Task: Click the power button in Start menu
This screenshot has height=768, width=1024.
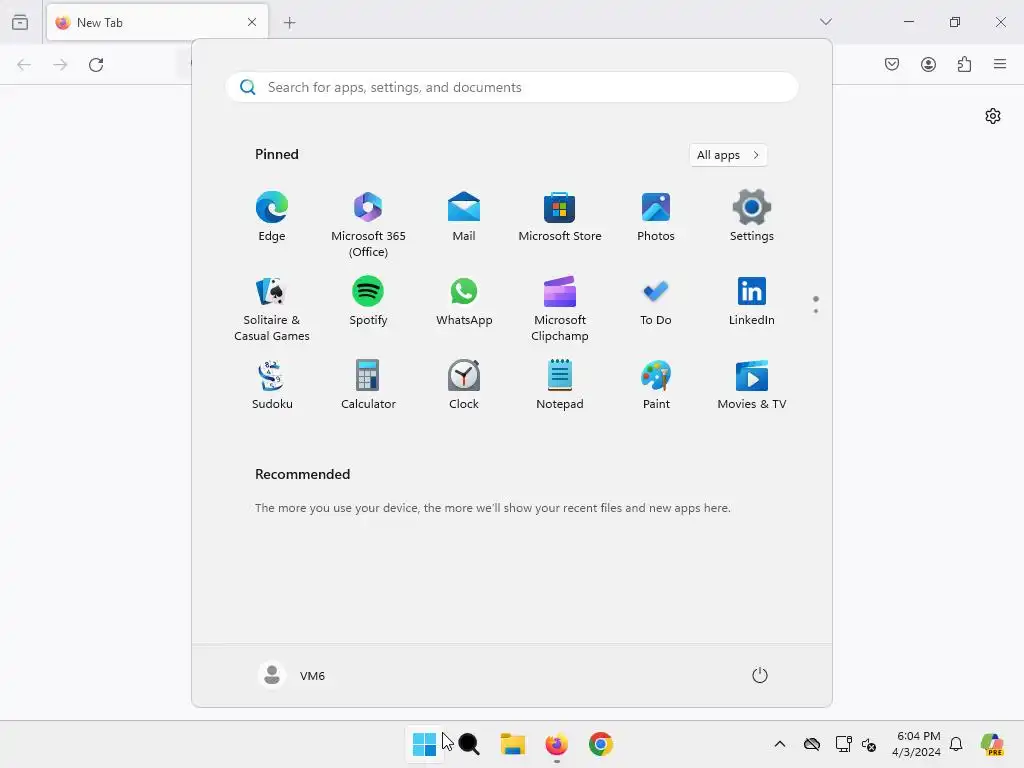Action: pos(760,675)
